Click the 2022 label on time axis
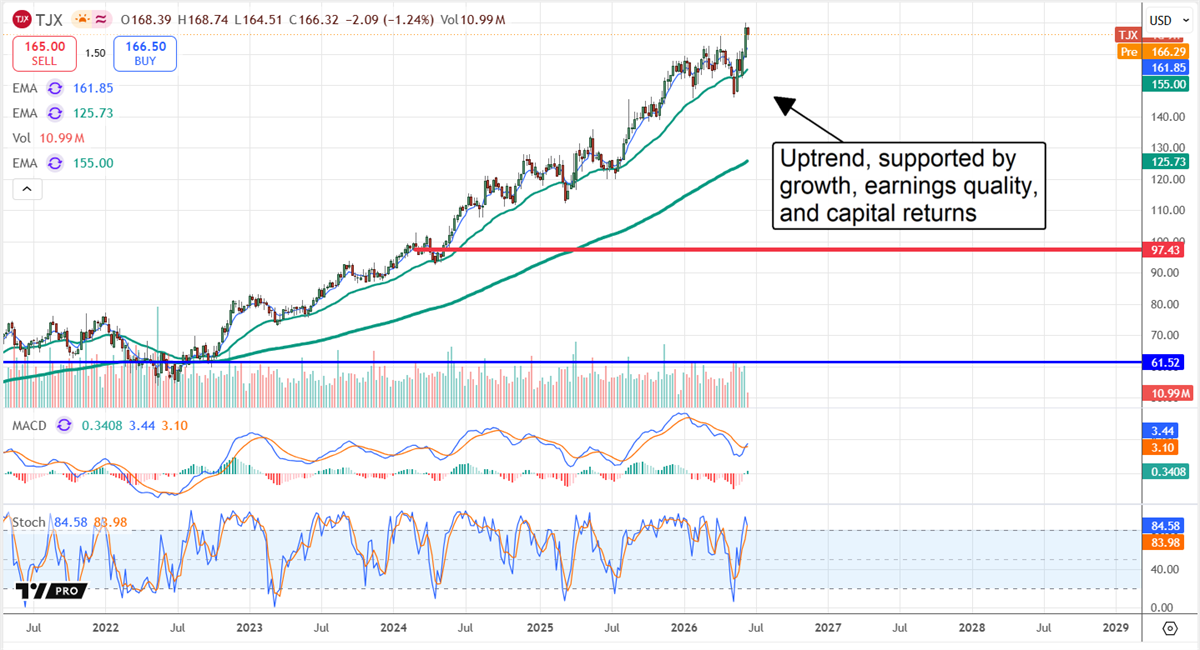1200x650 pixels. click(105, 628)
